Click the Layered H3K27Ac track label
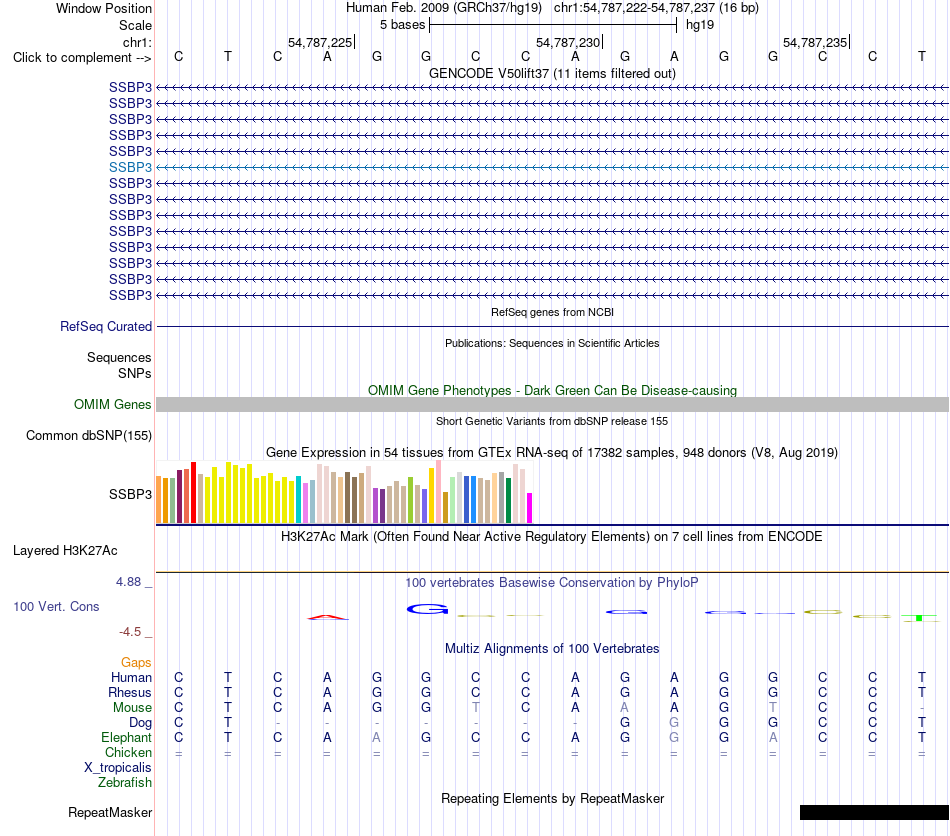The height and width of the screenshot is (836, 950). [x=65, y=551]
